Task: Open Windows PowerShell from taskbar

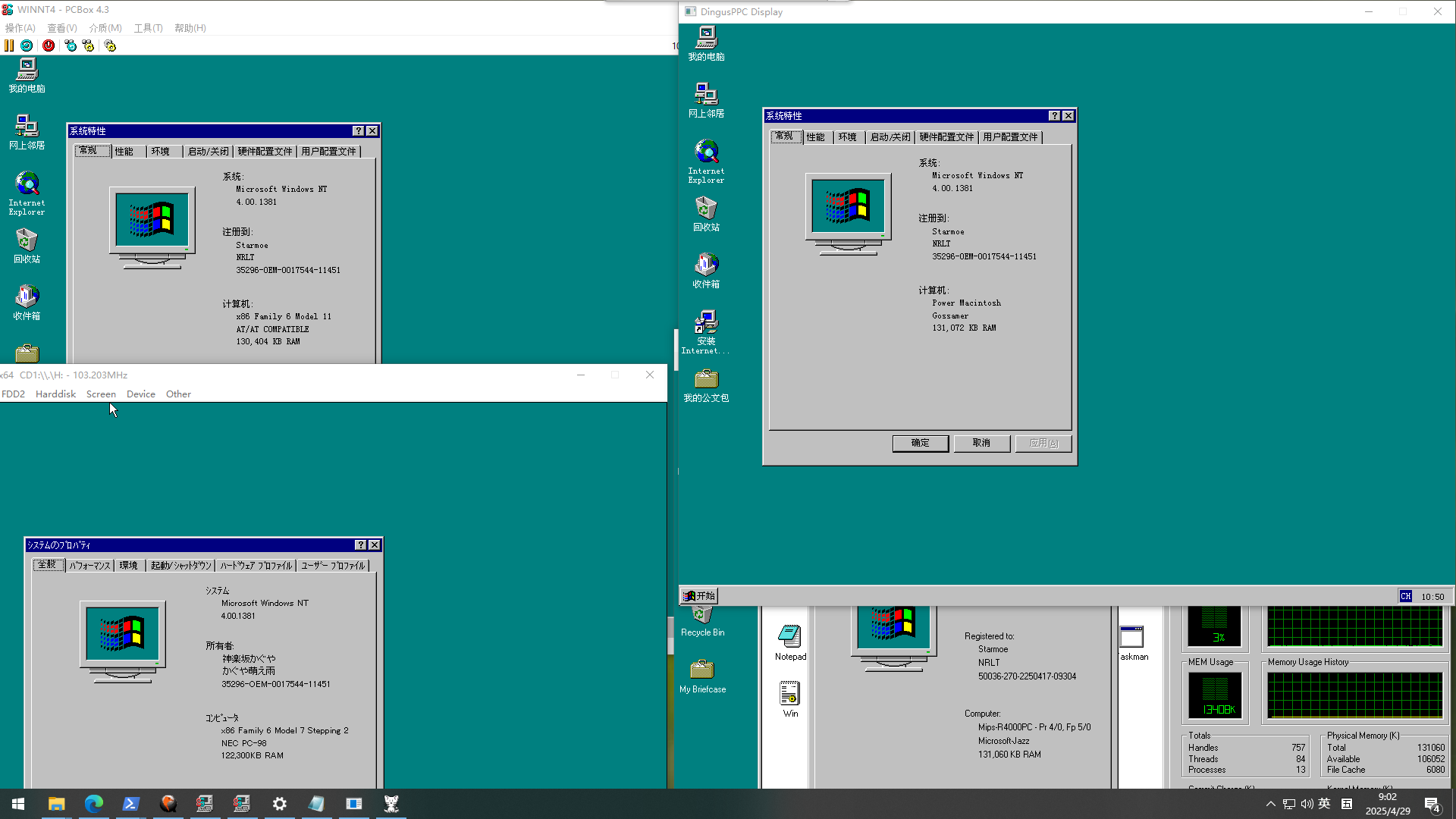Action: click(x=131, y=804)
